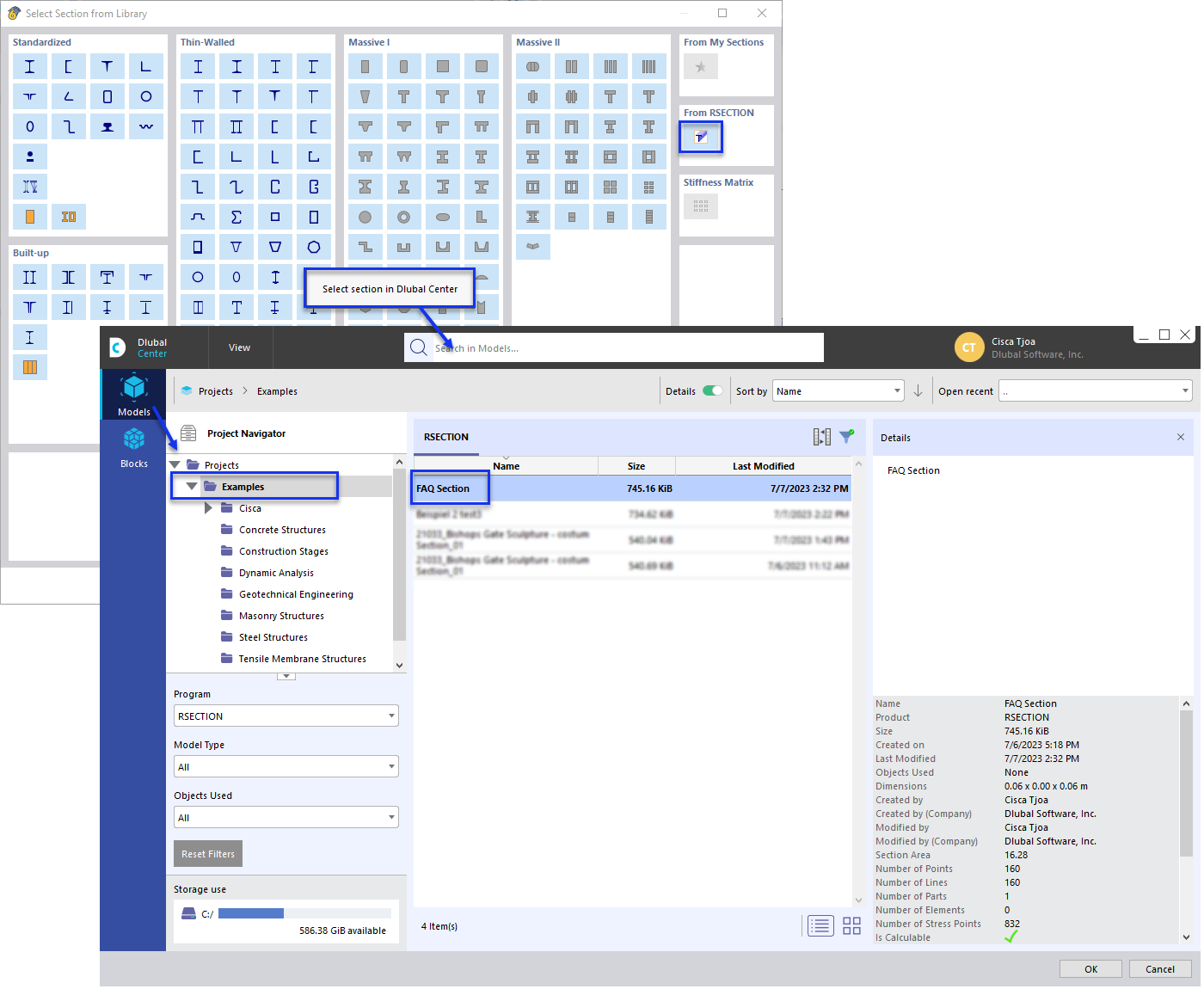Click the filter icon above the model list
Viewport: 1204px width, 989px height.
[847, 436]
